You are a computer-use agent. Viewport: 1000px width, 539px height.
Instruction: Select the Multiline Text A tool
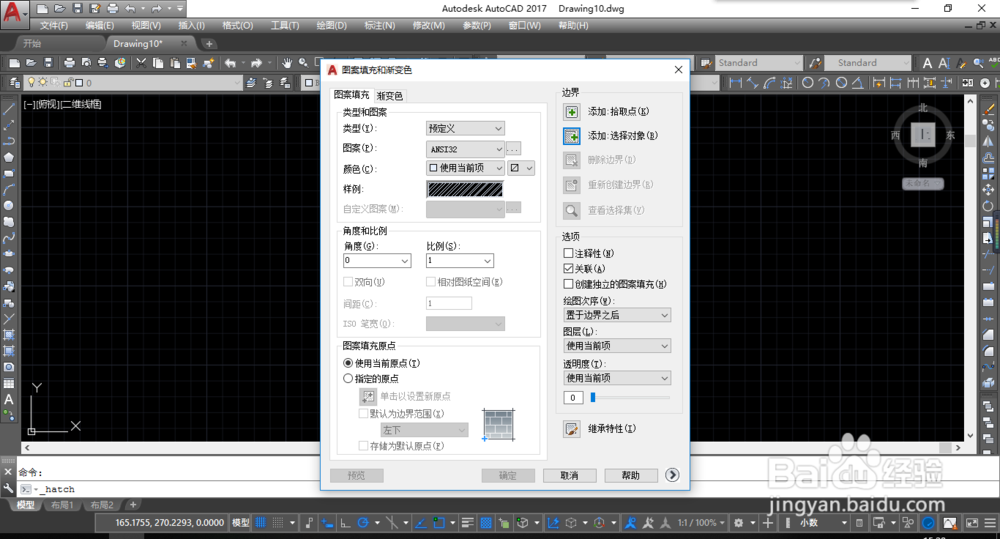coord(9,399)
